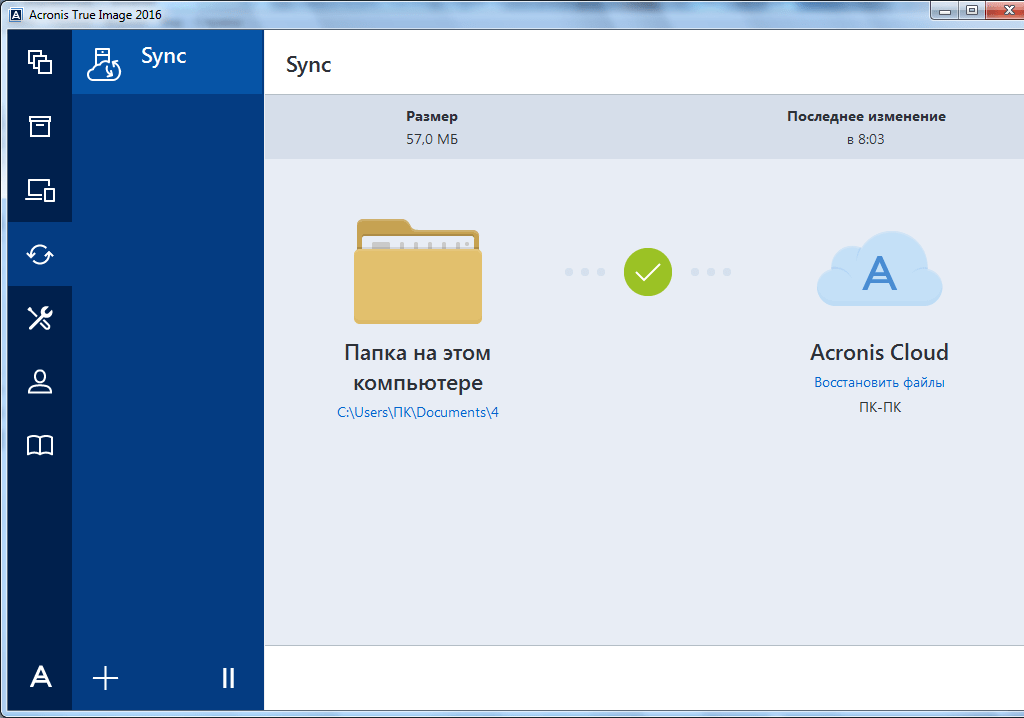Open the Account person icon
Viewport: 1024px width, 718px height.
40,382
